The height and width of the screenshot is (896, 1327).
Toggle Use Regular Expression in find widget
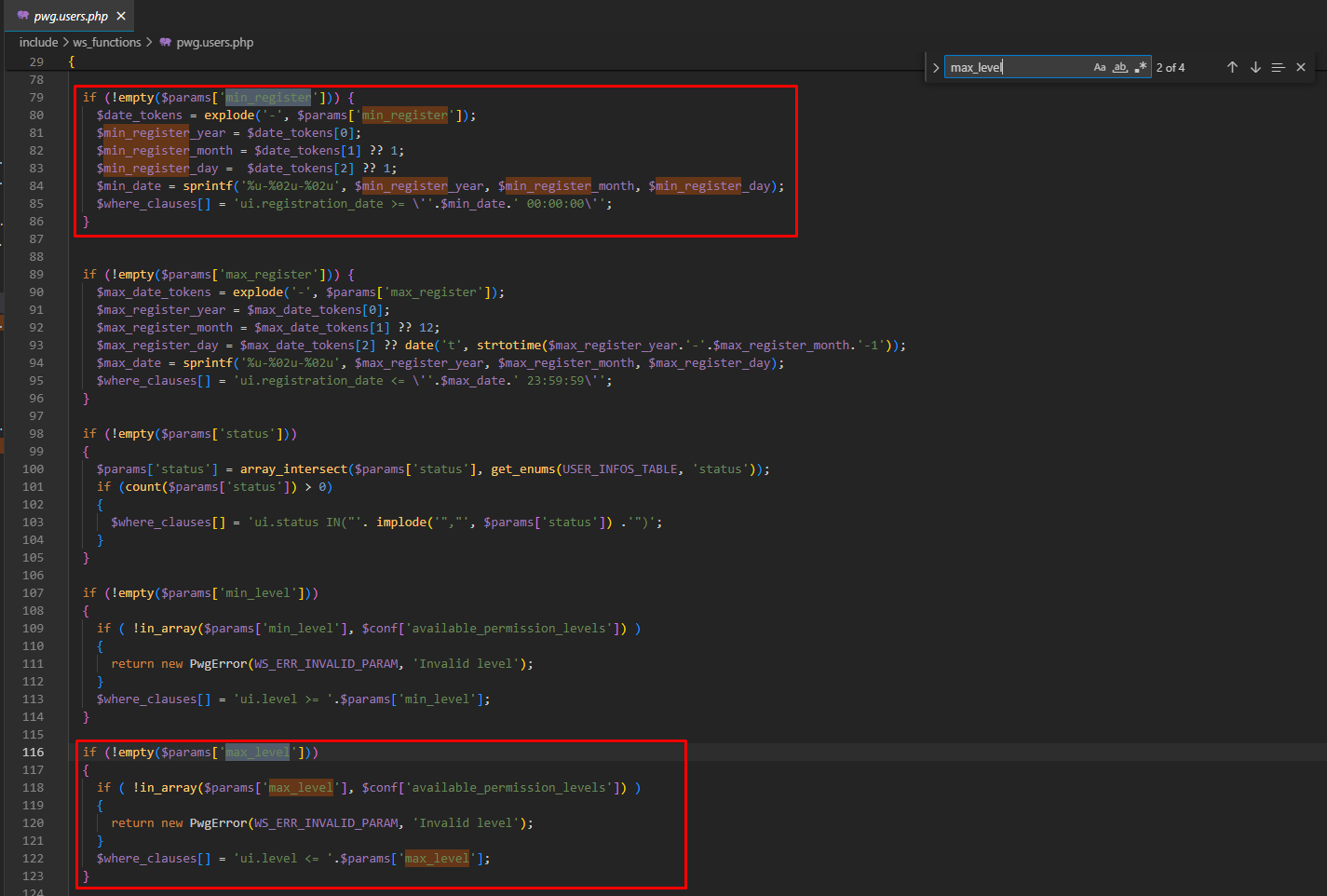click(x=1141, y=67)
